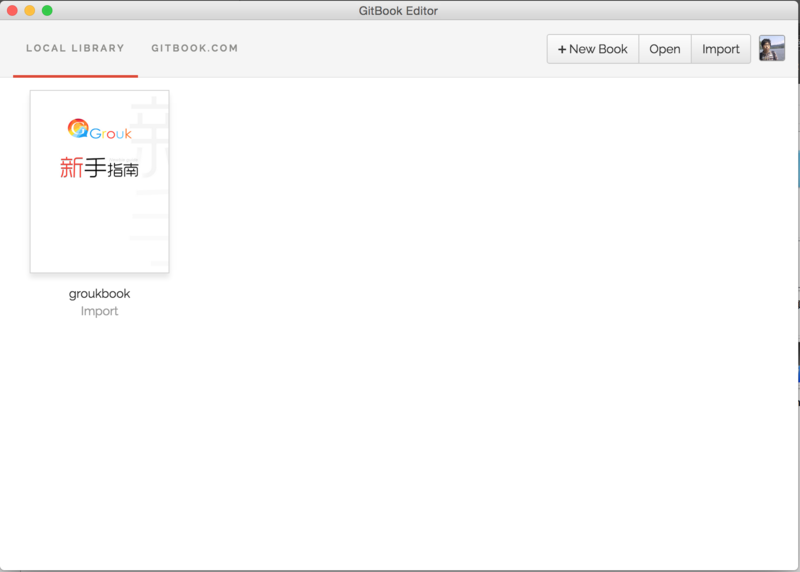This screenshot has width=800, height=572.
Task: Open the GitBook.com tab
Action: (194, 48)
